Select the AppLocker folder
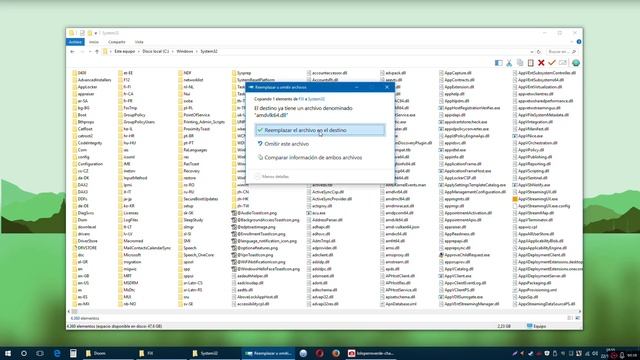 [x=85, y=87]
